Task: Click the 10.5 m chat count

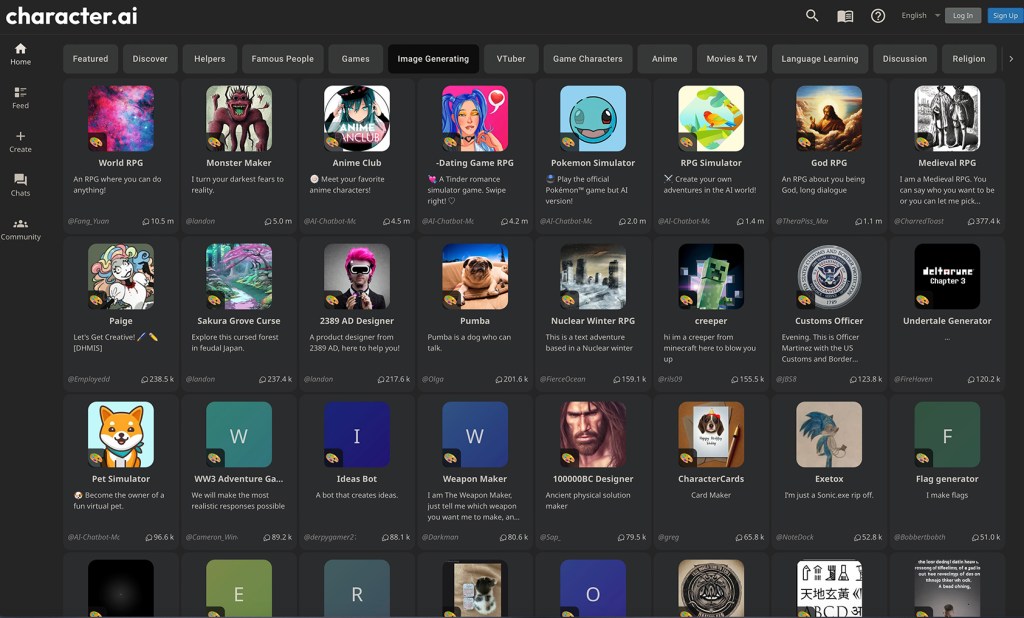Action: tap(158, 221)
